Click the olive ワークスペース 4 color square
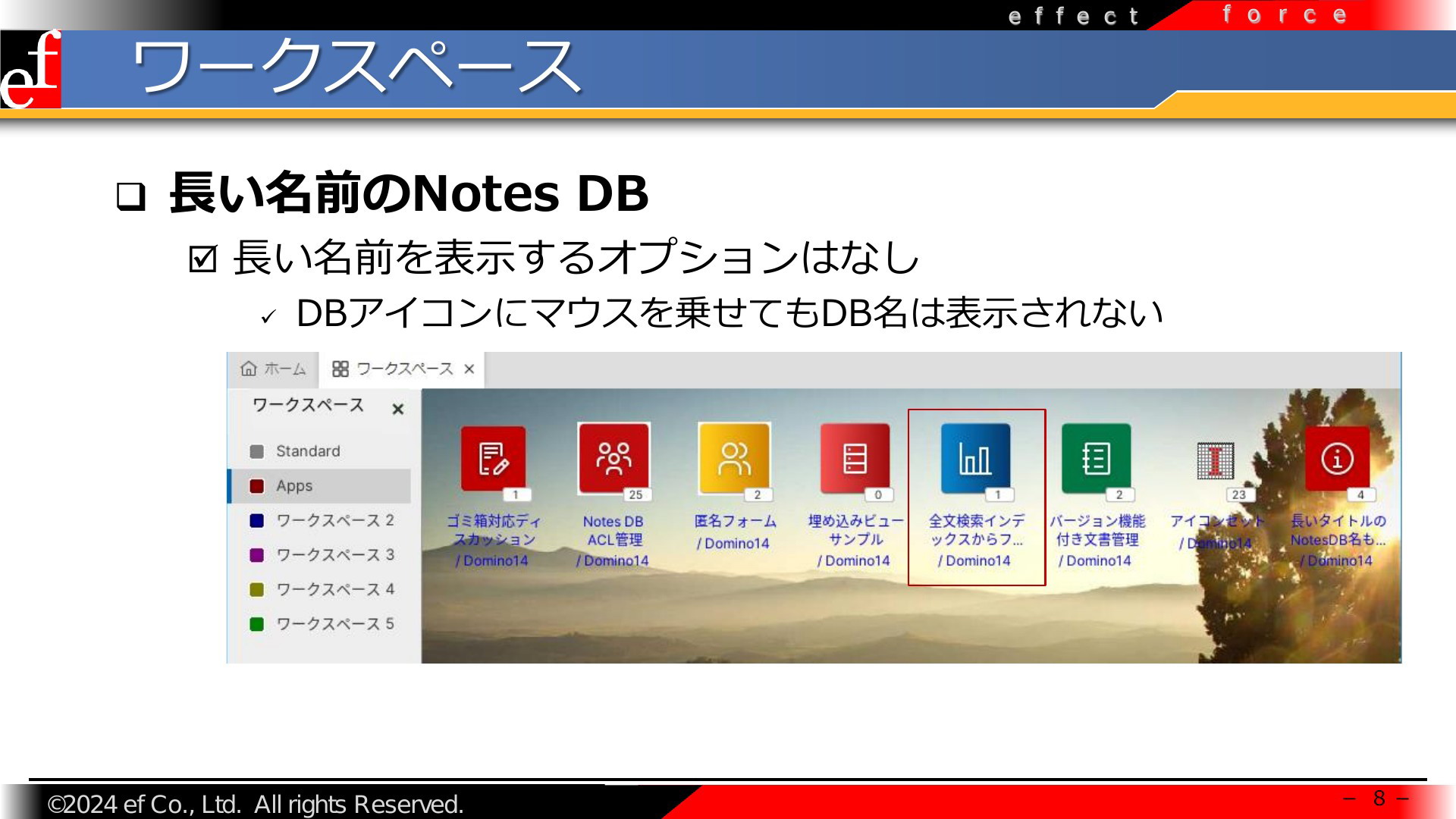 257,590
